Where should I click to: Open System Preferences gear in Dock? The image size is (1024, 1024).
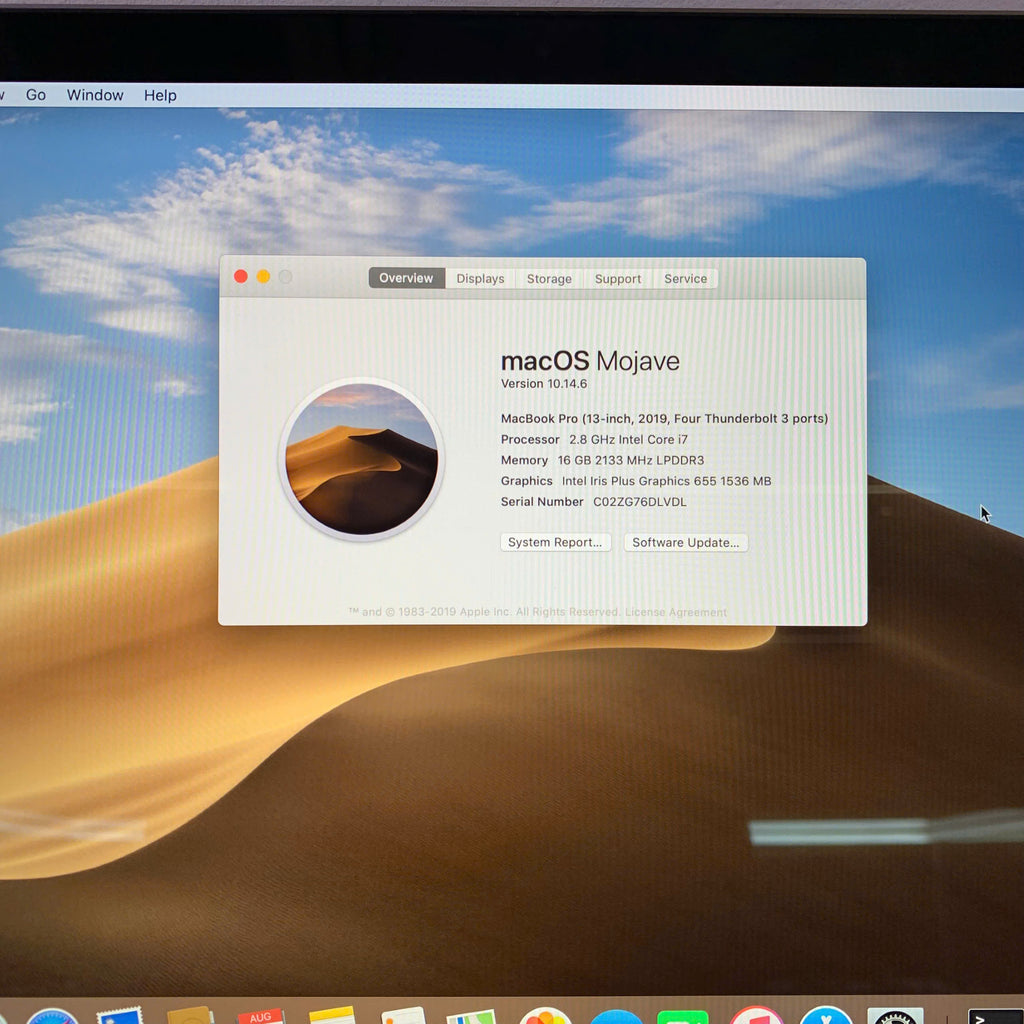pyautogui.click(x=895, y=1016)
